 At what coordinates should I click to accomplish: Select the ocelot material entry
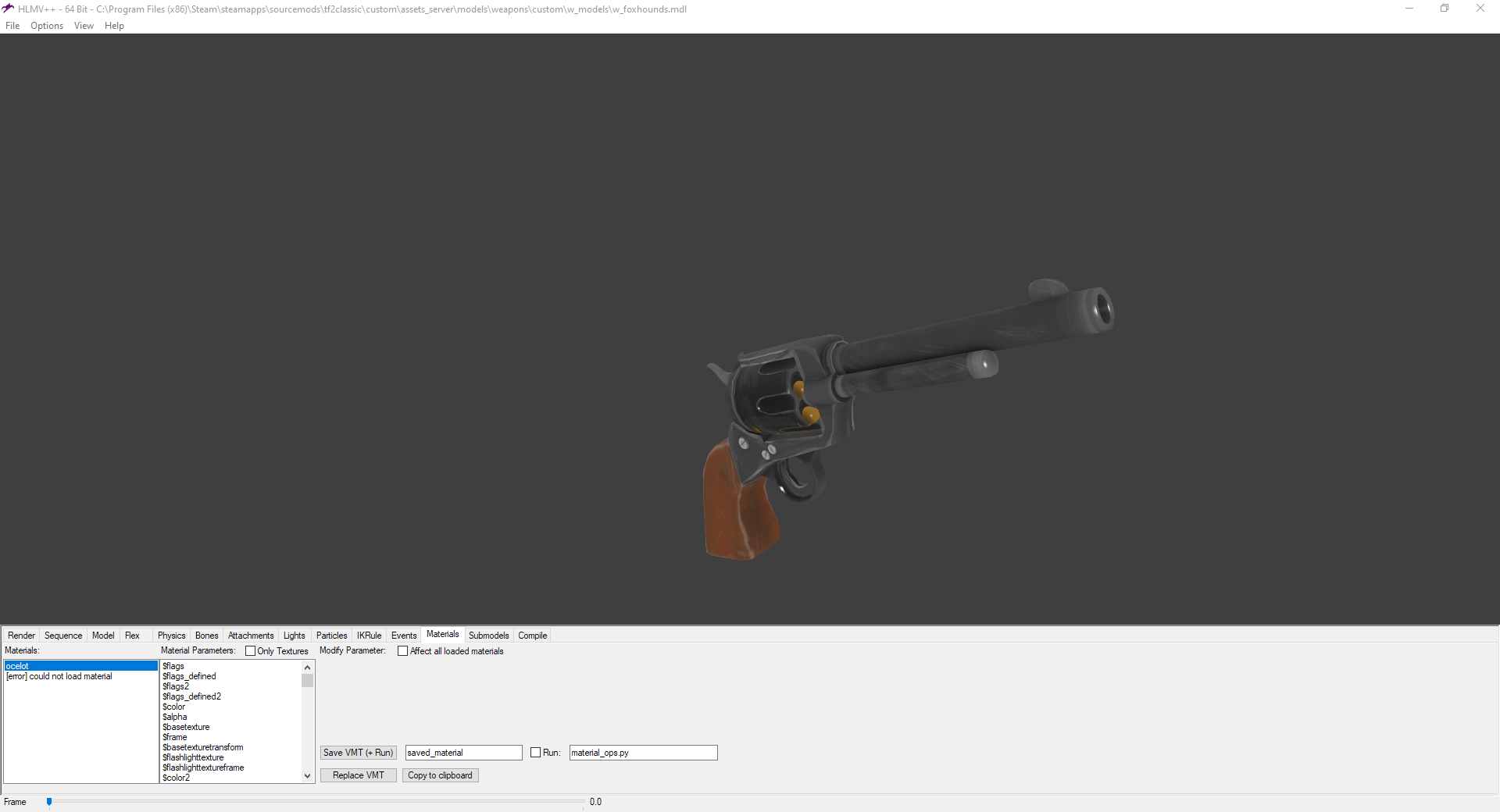(x=81, y=666)
